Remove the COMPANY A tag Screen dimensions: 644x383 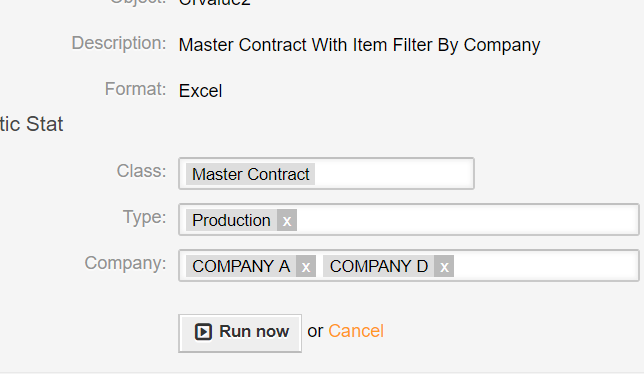point(306,266)
